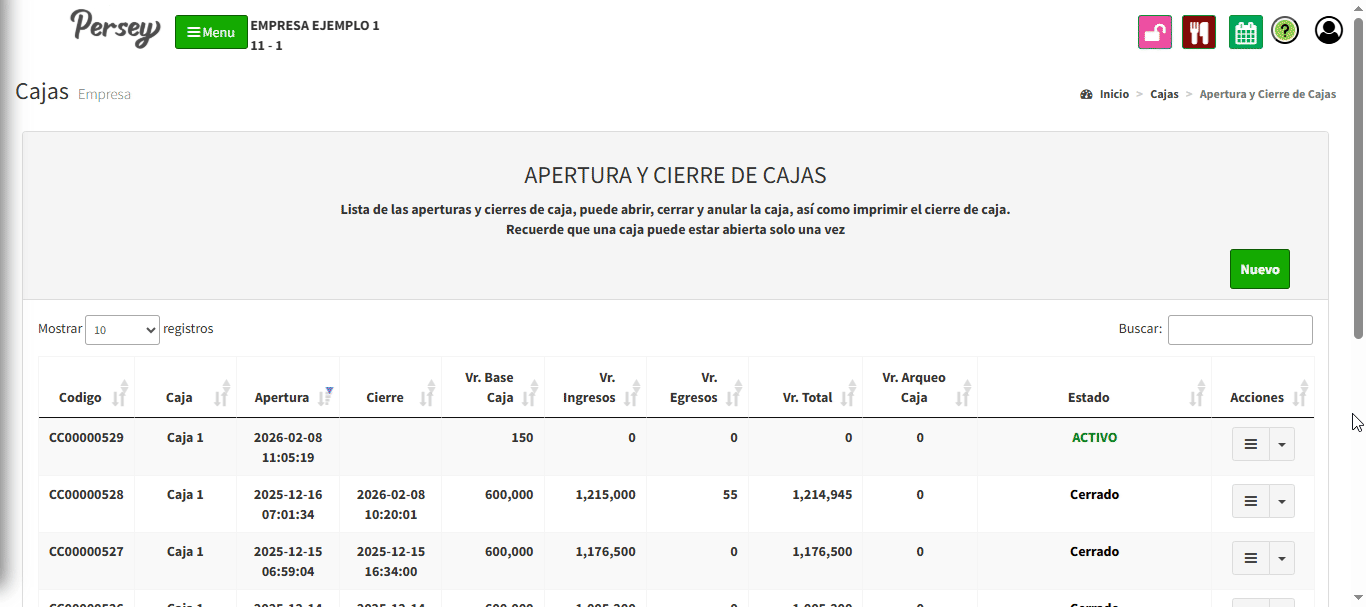Open the records per page dropdown
The image size is (1366, 607).
(122, 330)
